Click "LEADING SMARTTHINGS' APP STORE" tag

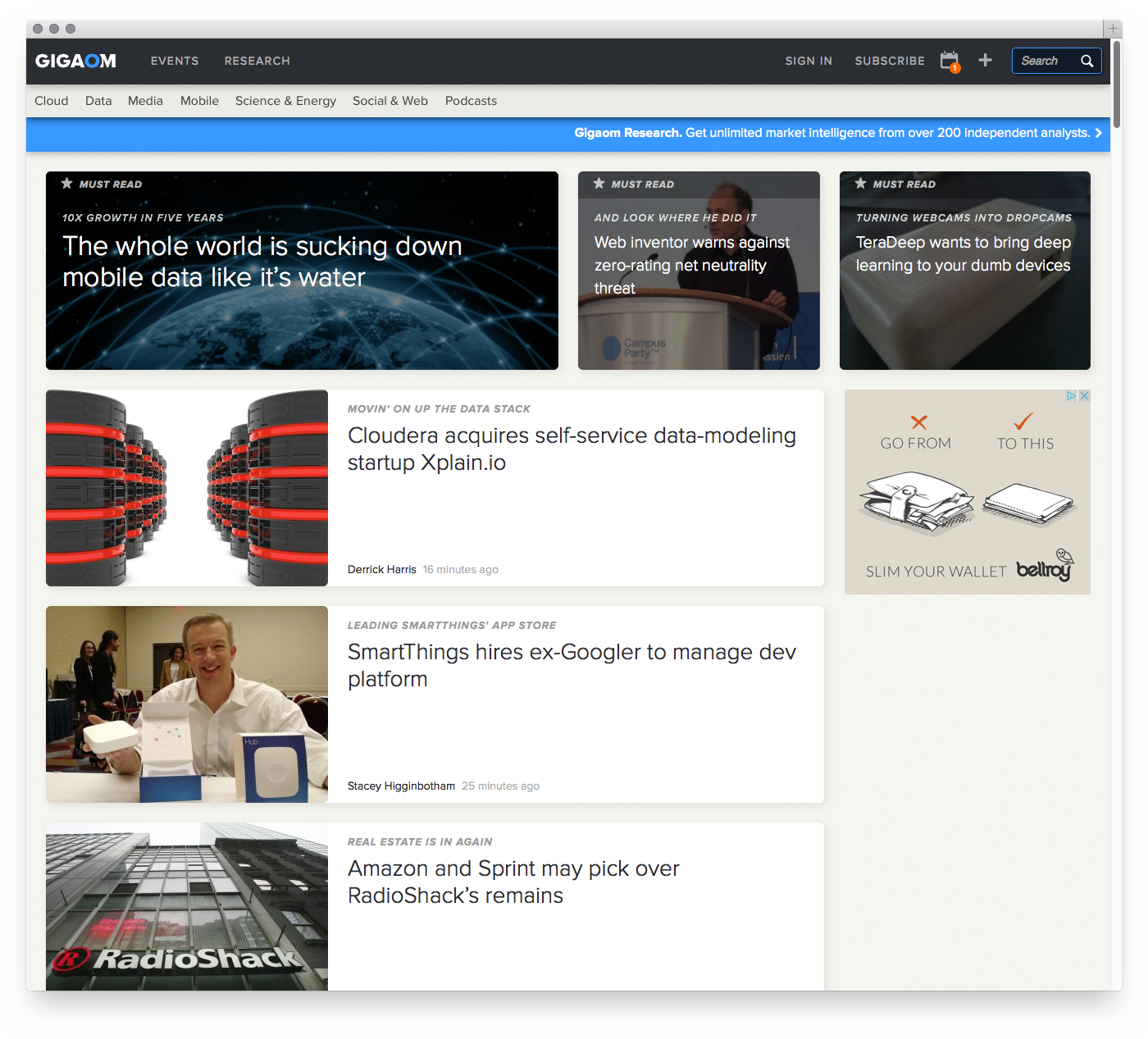tap(452, 625)
